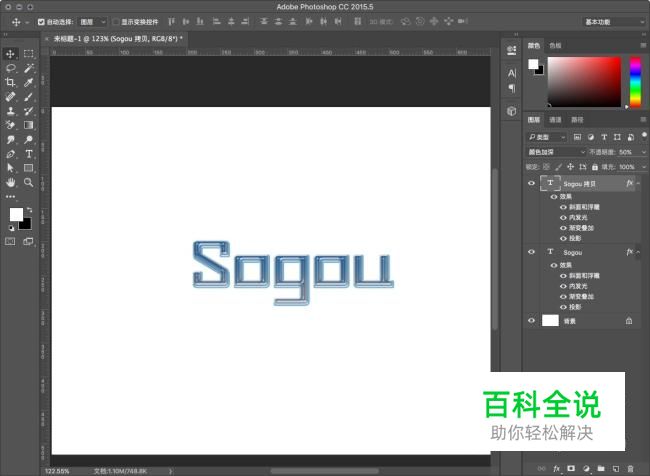
Task: Select the Magic Wand tool
Action: pyautogui.click(x=28, y=68)
